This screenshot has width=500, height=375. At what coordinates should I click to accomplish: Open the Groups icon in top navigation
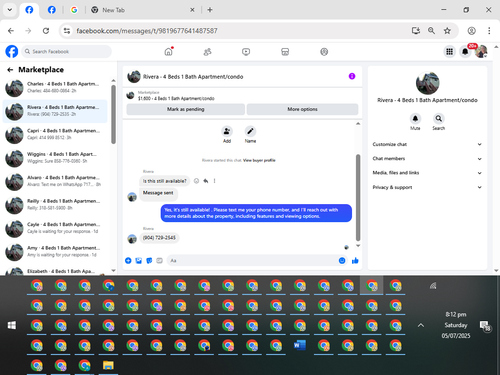[324, 52]
